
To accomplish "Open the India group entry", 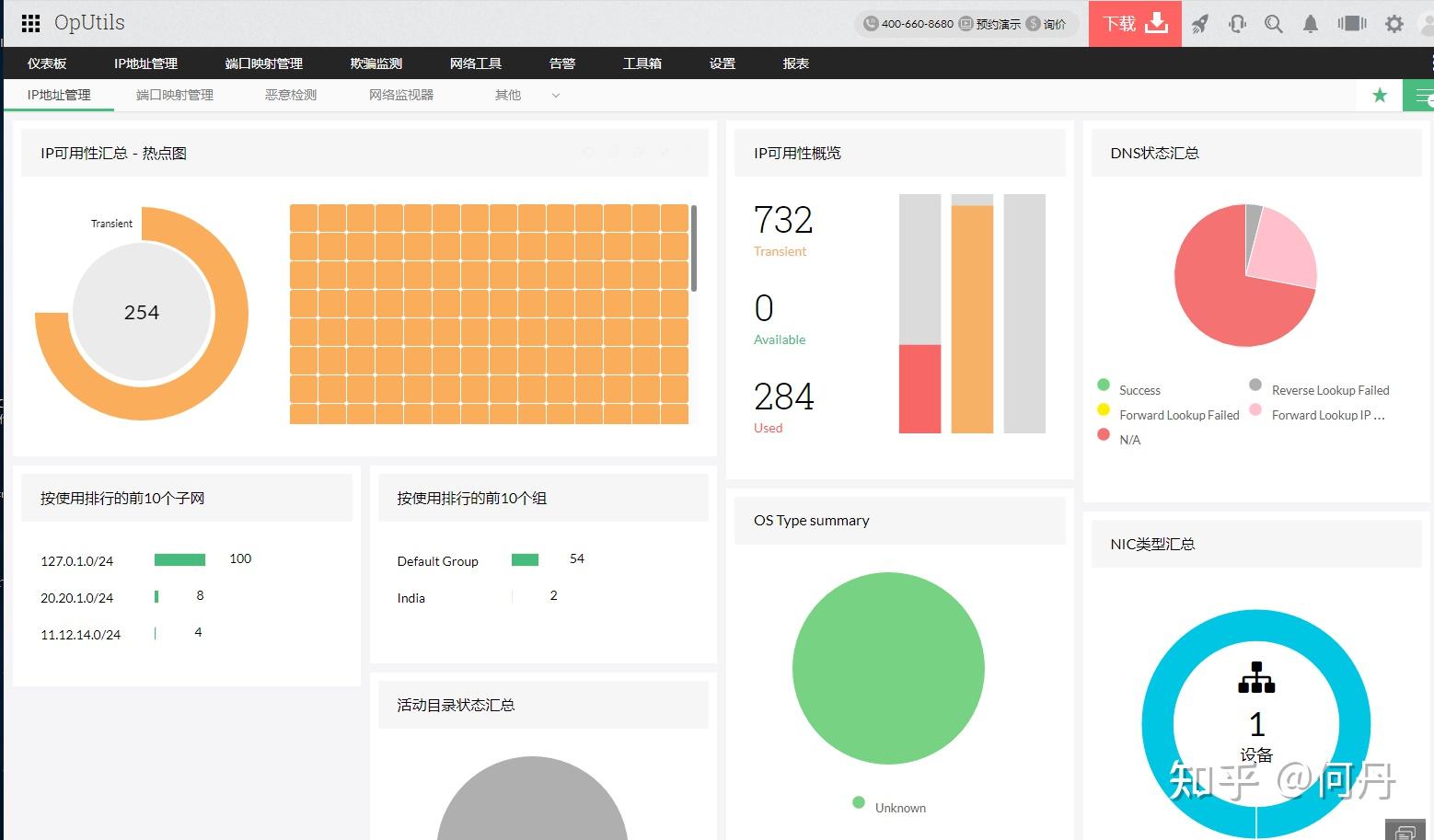I will (411, 597).
